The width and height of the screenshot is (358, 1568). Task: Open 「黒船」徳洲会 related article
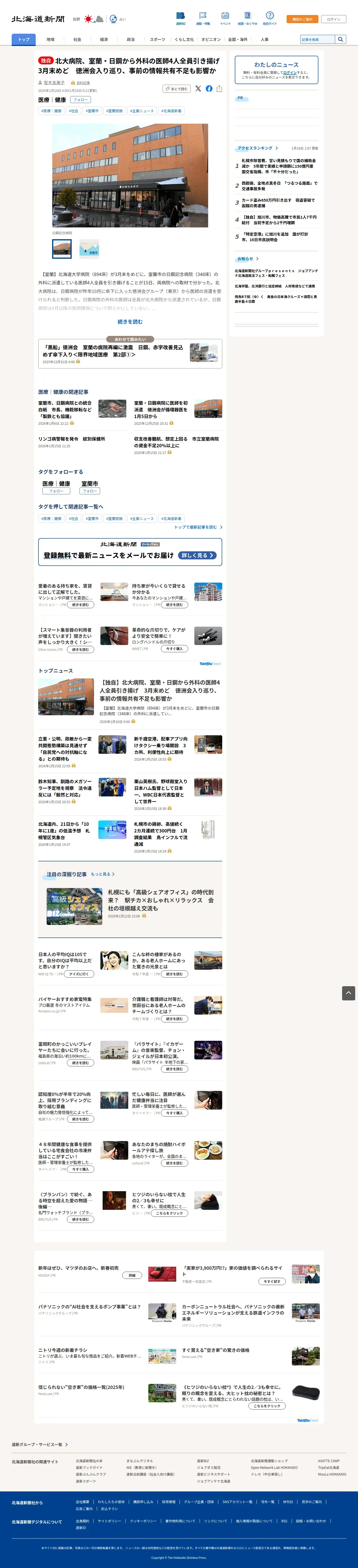[130, 354]
